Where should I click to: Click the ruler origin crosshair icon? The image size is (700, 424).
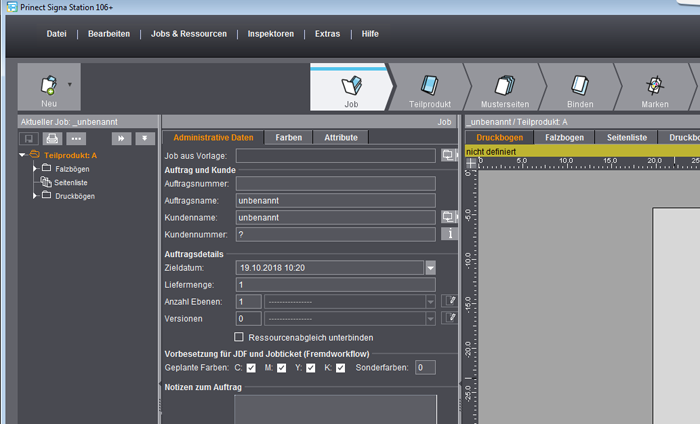tap(471, 163)
